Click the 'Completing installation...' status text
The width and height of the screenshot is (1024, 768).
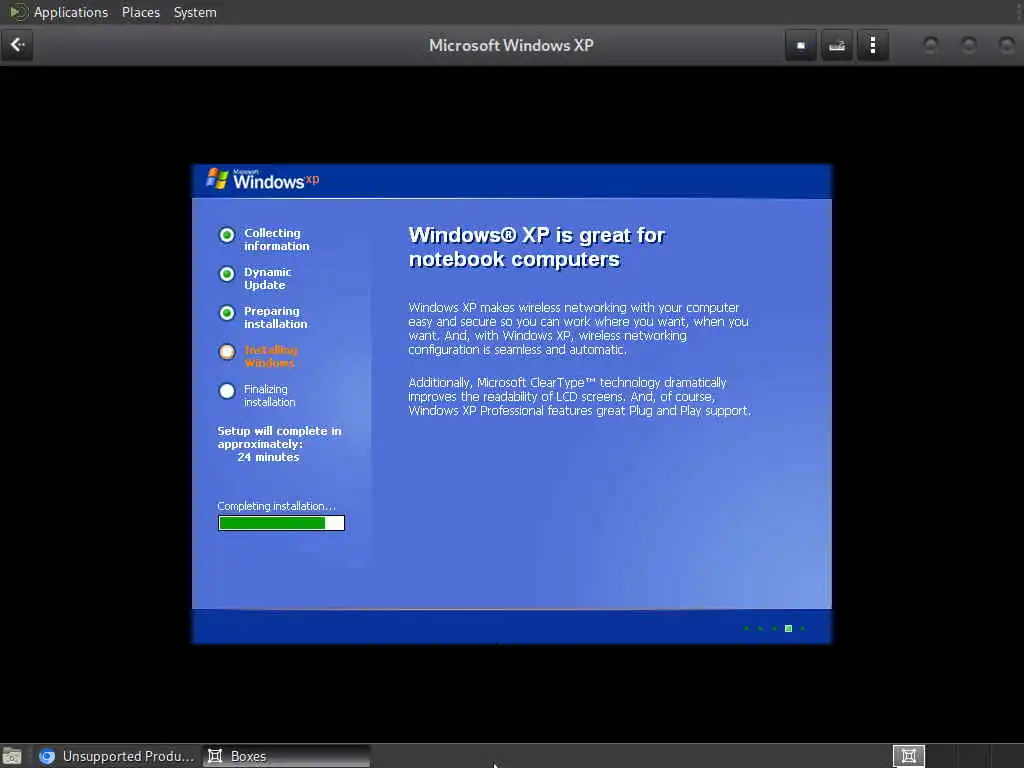coord(276,506)
